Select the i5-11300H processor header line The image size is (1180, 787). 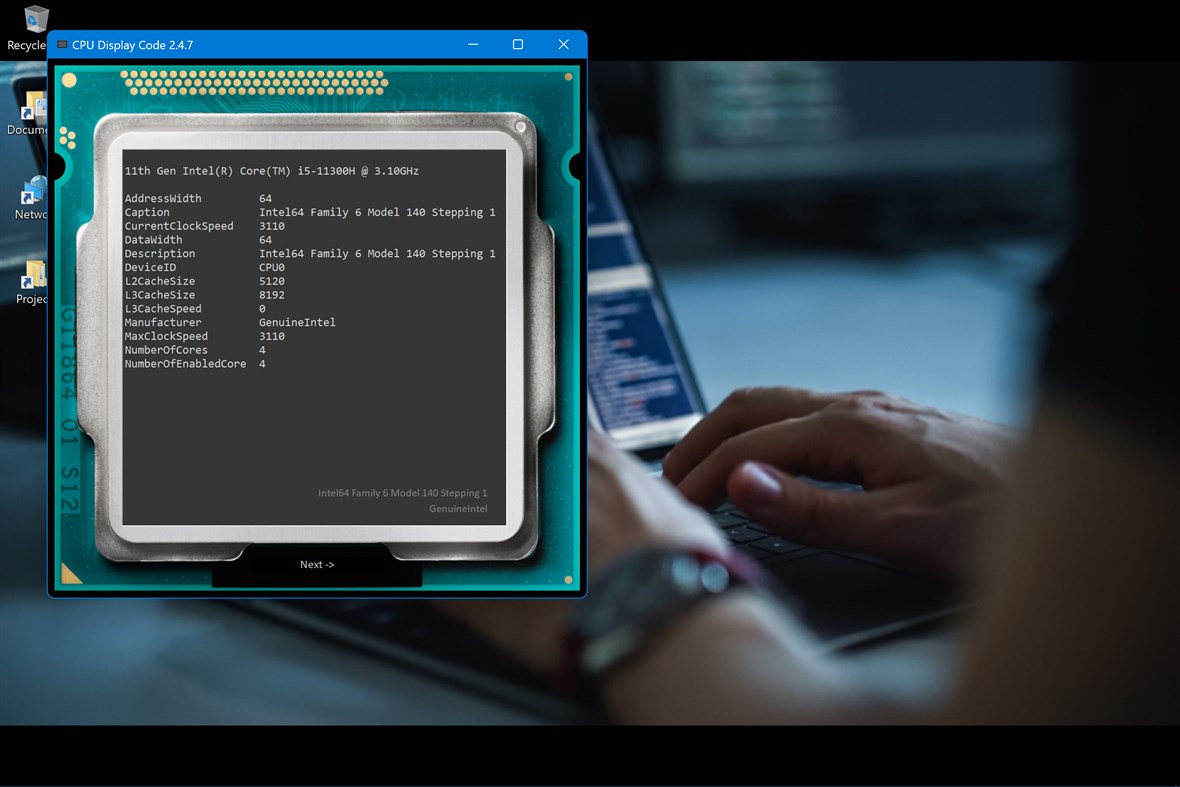pos(271,170)
